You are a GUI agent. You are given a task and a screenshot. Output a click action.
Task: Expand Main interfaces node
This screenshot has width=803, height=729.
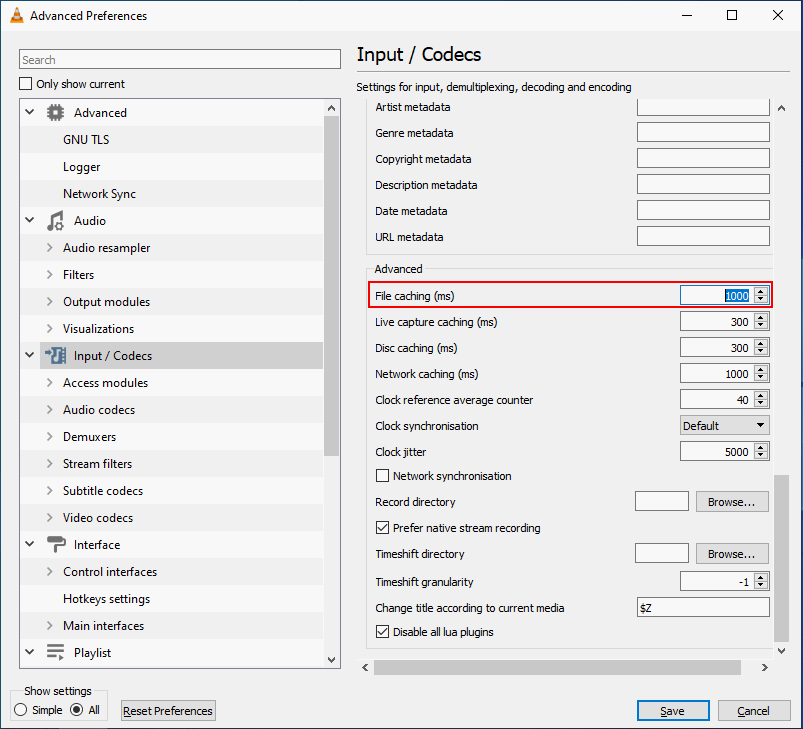[x=50, y=626]
